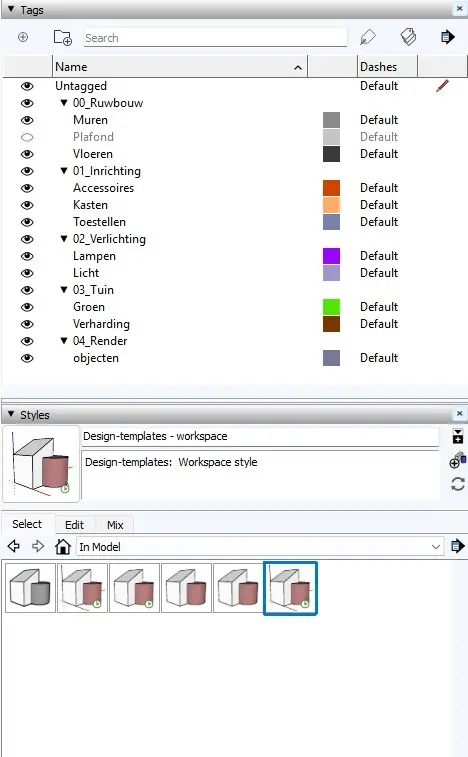The width and height of the screenshot is (468, 757).
Task: Switch to the Edit tab
Action: [74, 525]
